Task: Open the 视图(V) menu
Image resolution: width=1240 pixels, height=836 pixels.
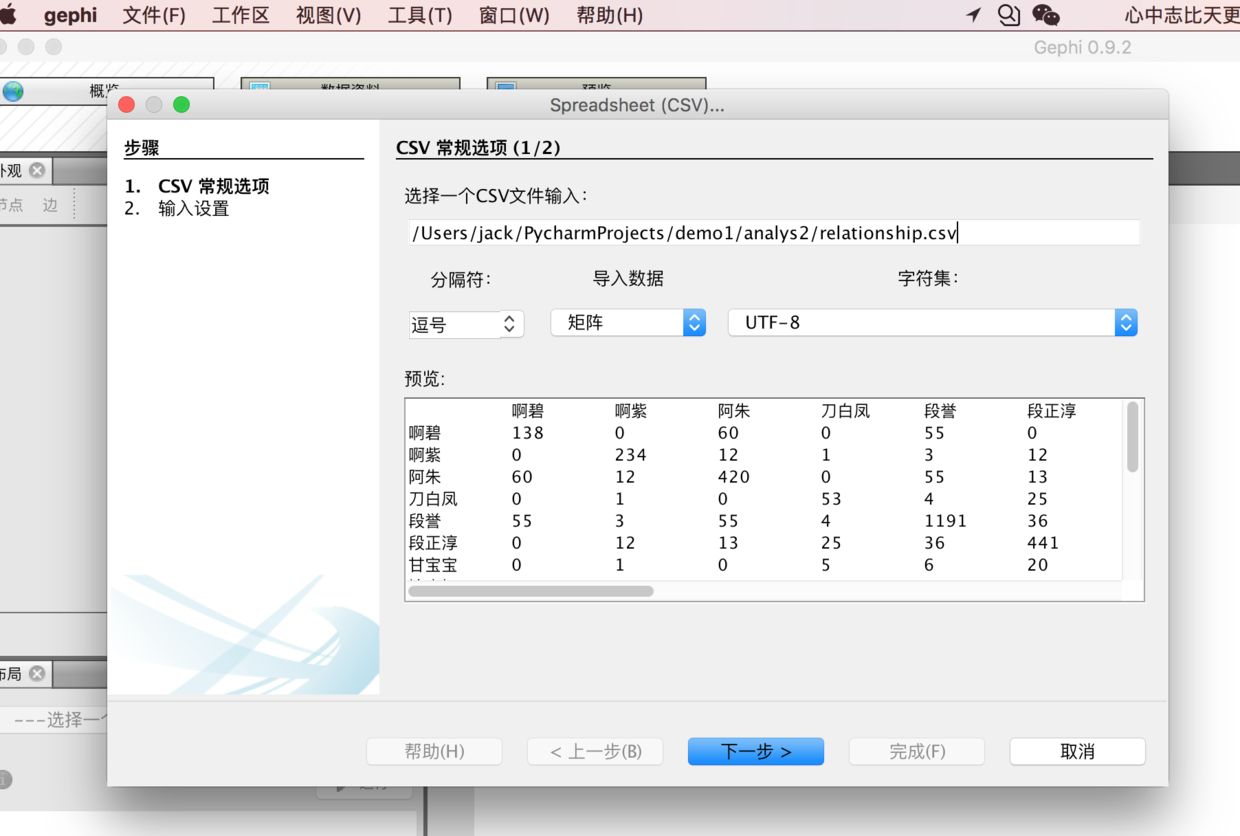Action: point(328,15)
